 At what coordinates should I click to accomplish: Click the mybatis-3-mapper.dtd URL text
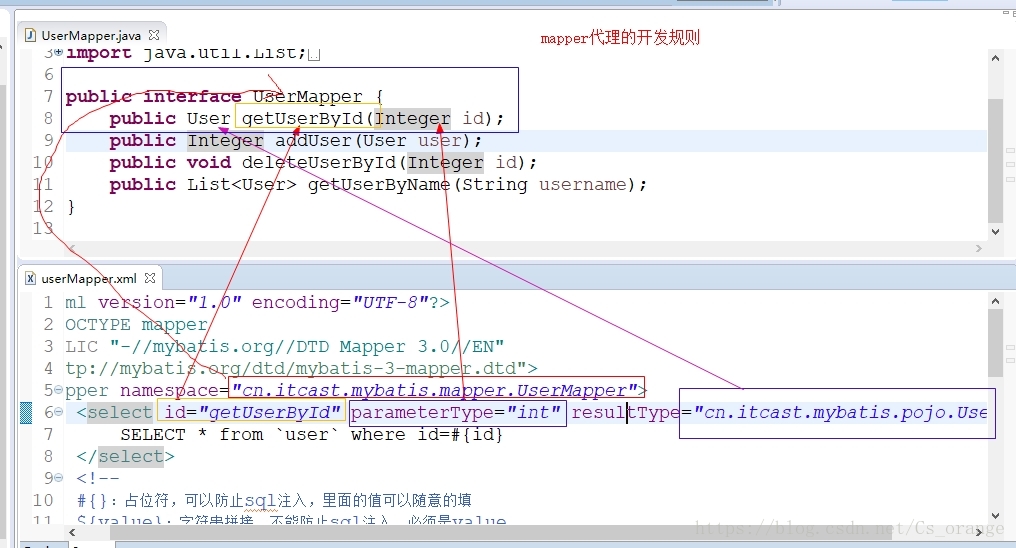point(301,369)
